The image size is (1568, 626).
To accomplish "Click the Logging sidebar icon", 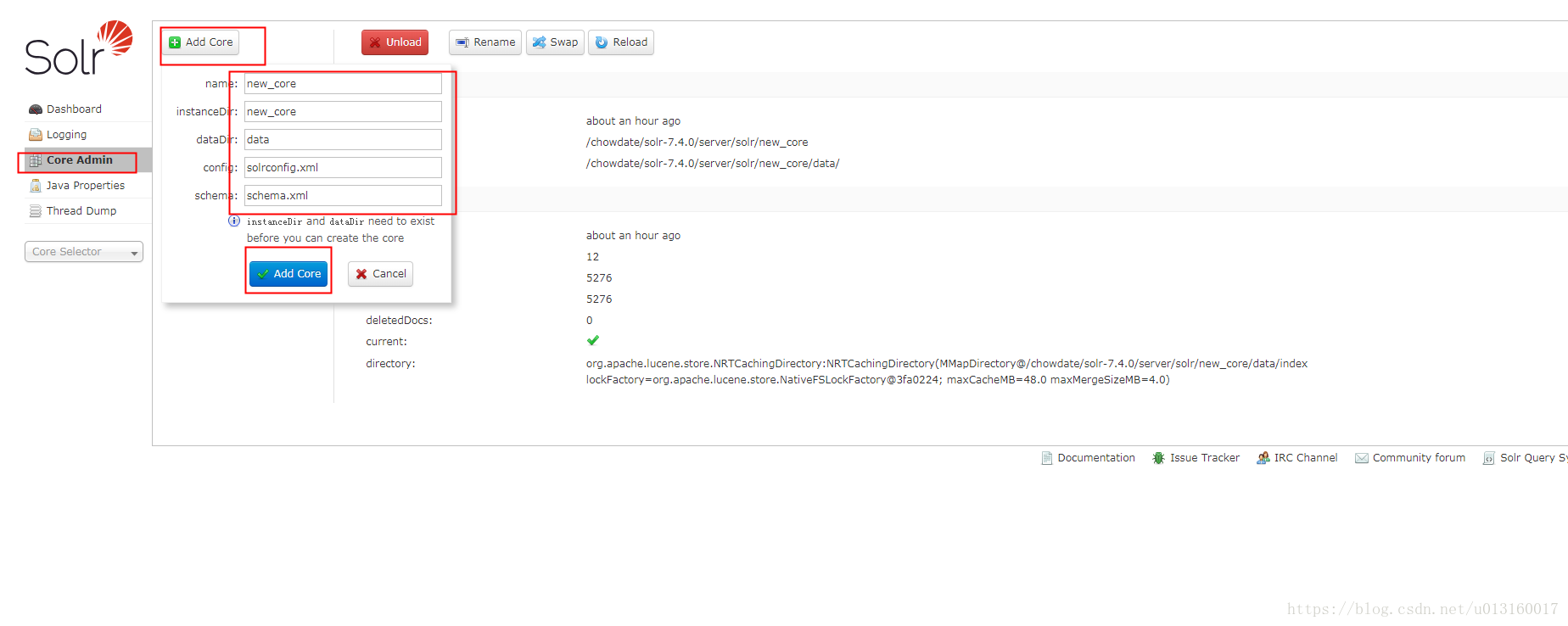I will click(36, 135).
